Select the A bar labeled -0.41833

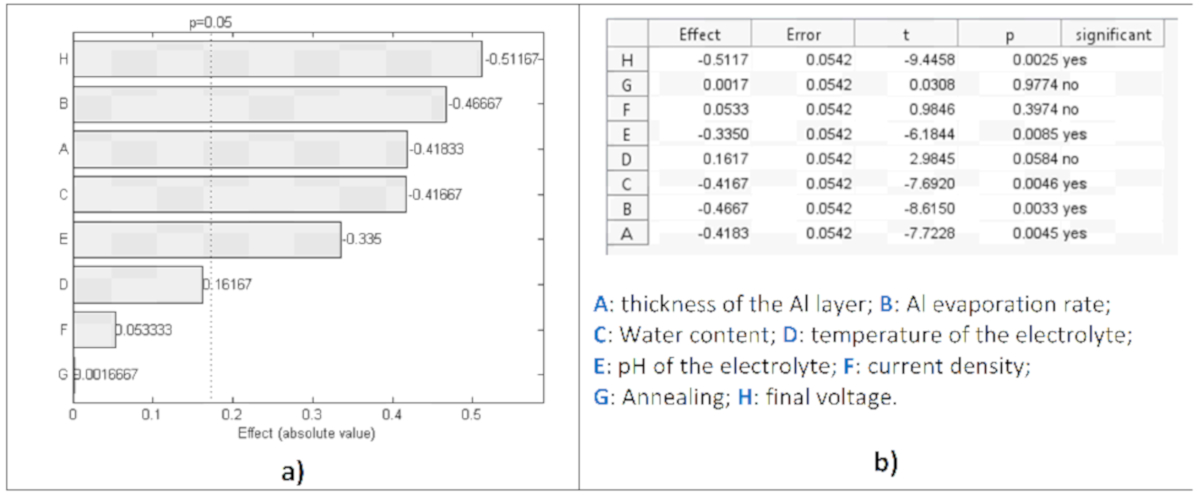(240, 149)
